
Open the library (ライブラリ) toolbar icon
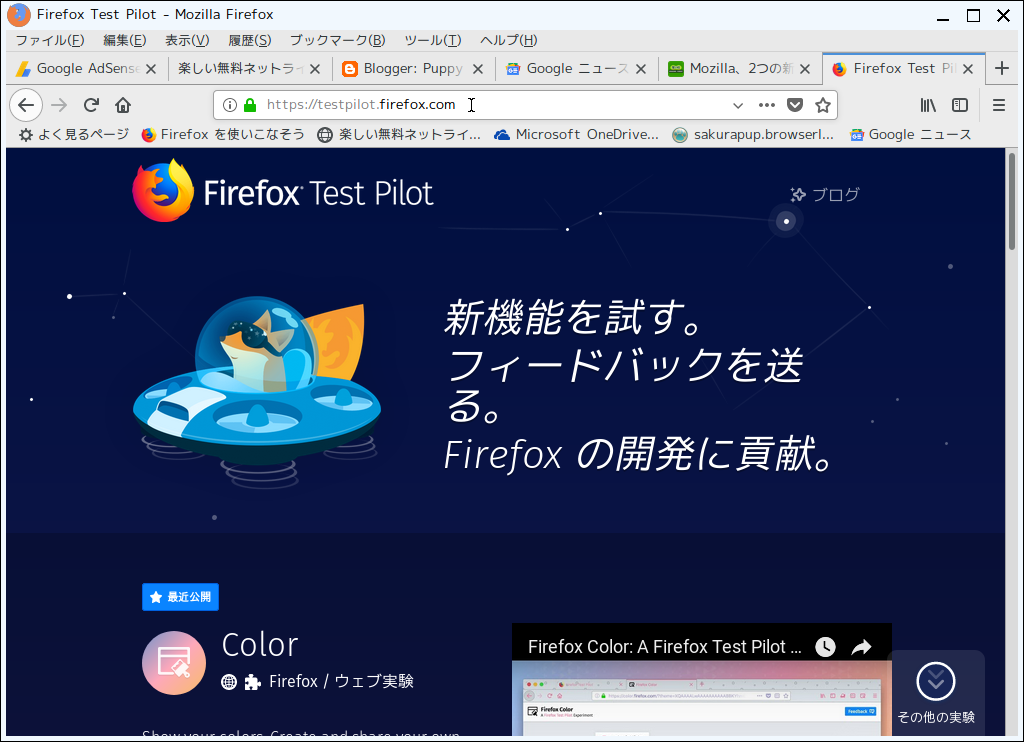pos(927,104)
